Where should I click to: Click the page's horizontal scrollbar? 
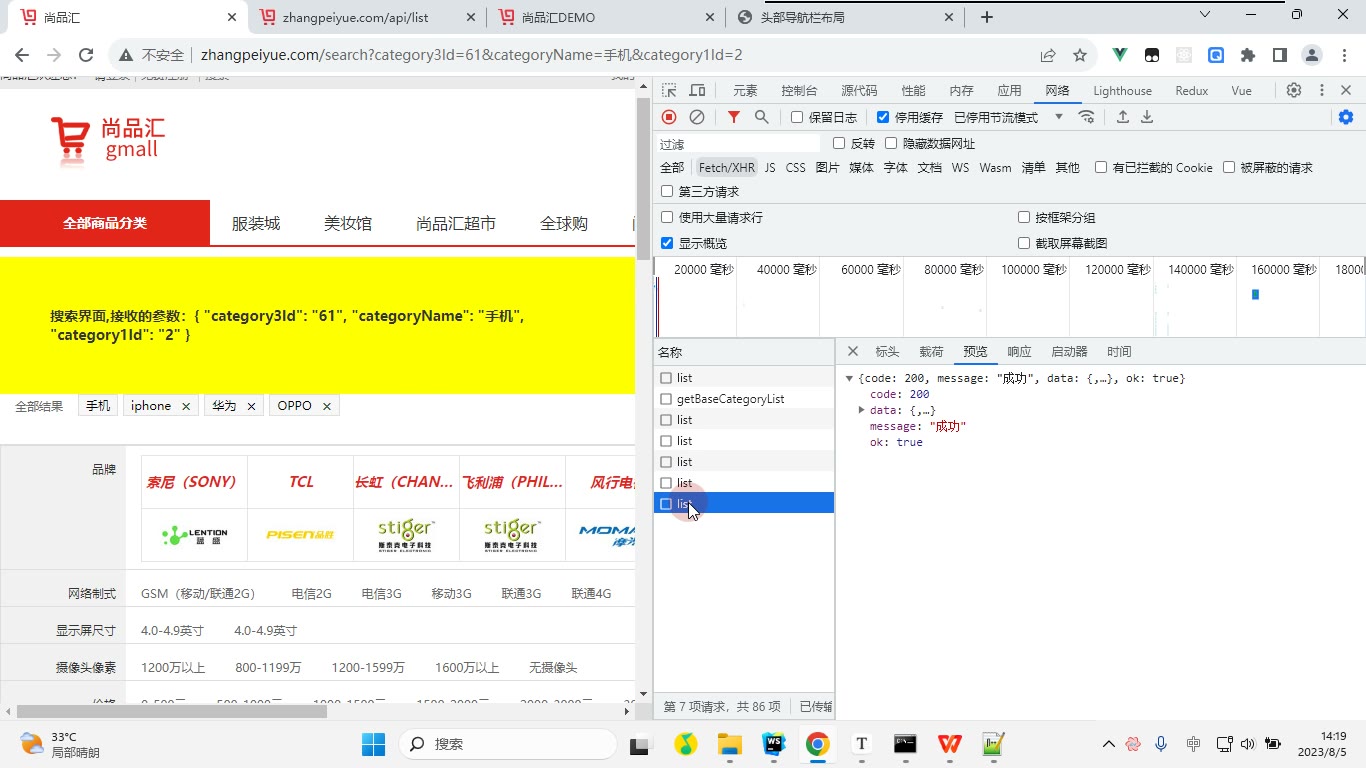tap(172, 711)
